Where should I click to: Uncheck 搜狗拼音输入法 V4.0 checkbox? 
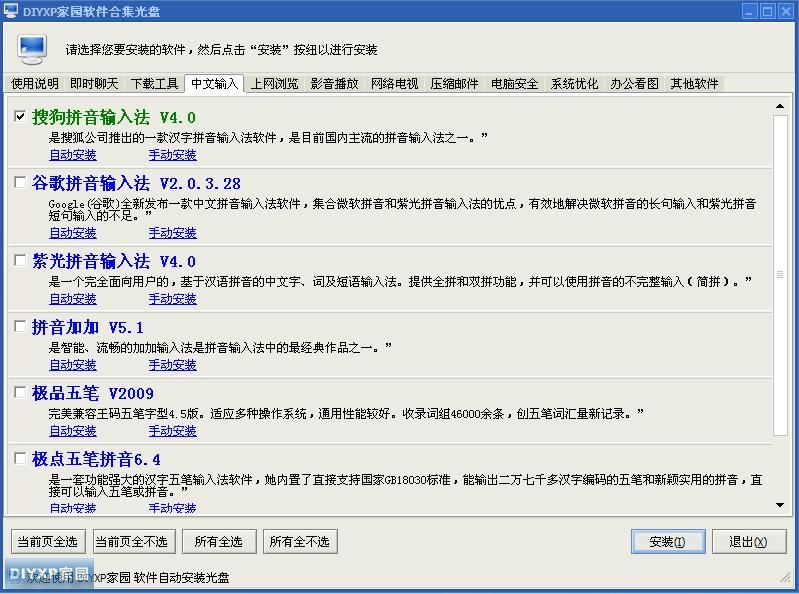coord(20,116)
